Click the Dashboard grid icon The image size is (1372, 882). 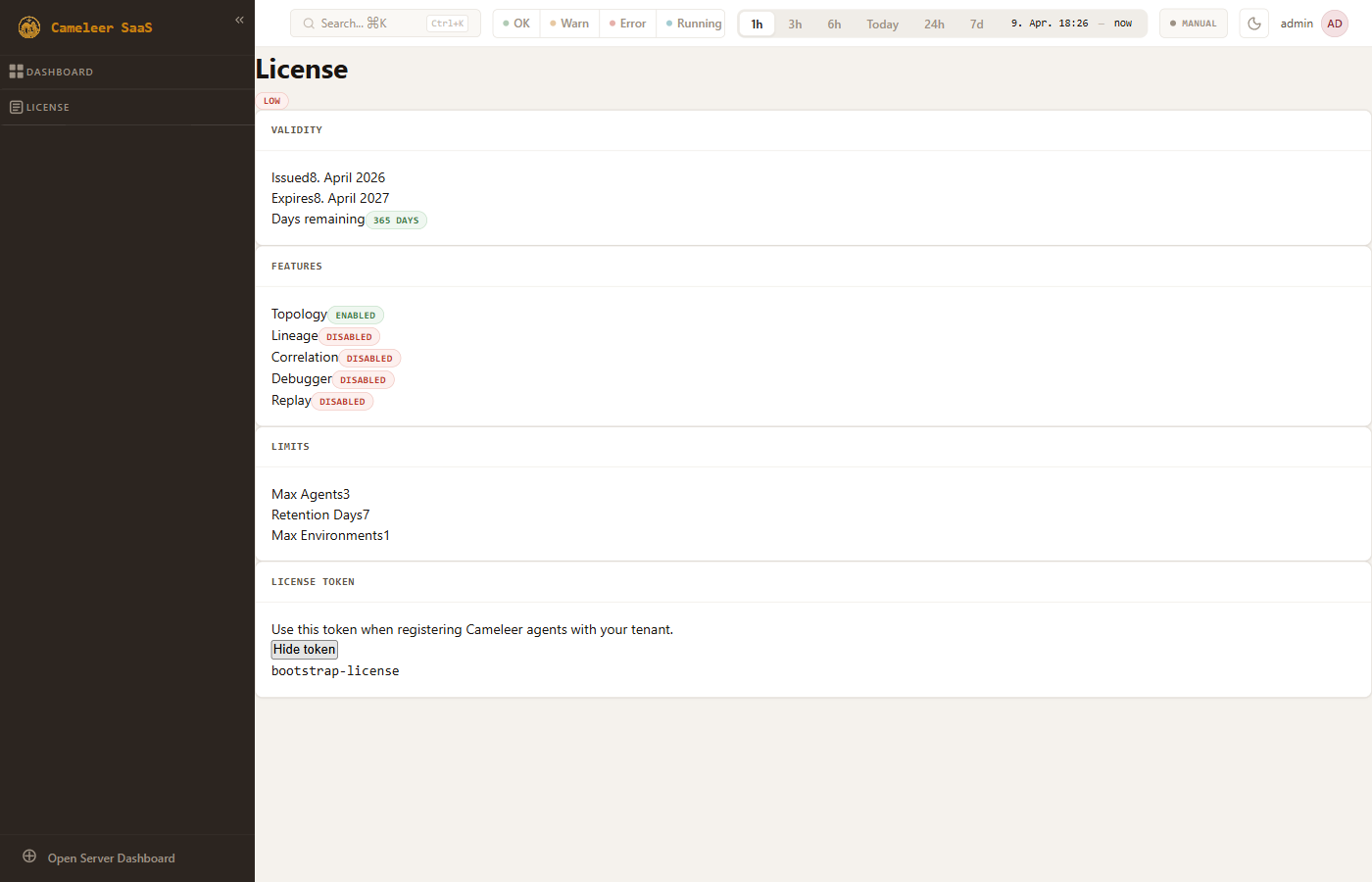pyautogui.click(x=16, y=72)
